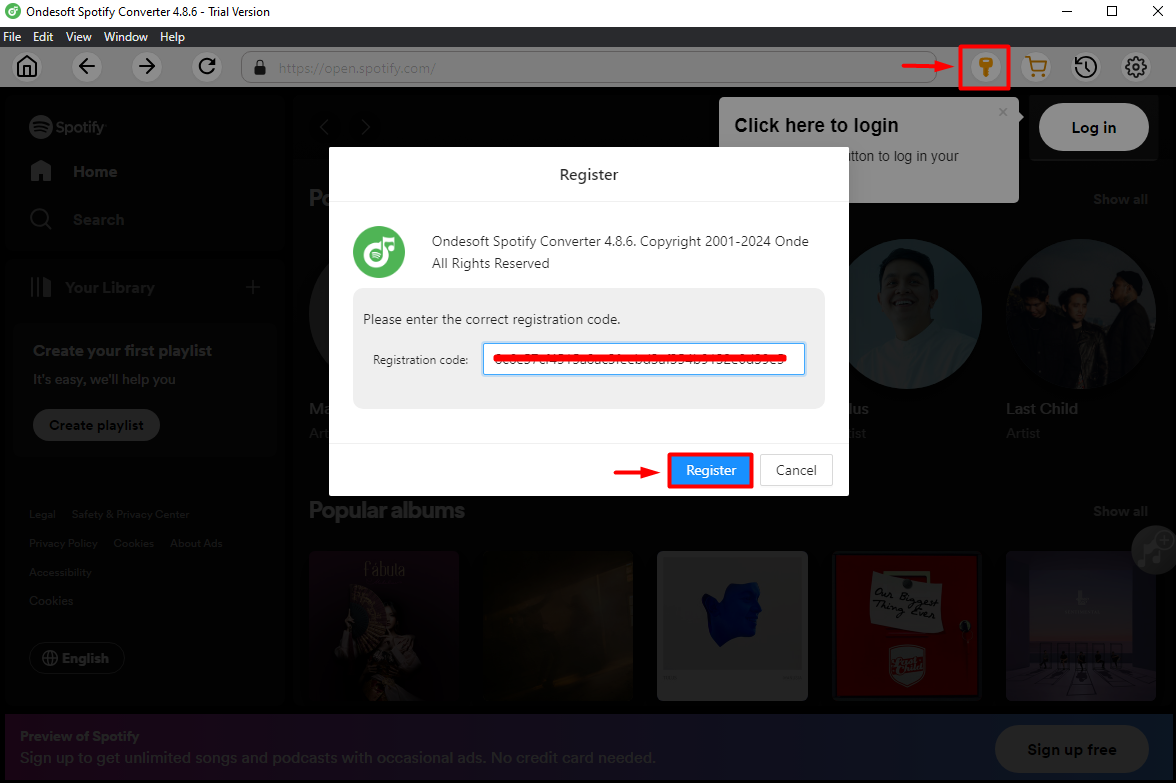Open conversion history clock icon

click(1086, 67)
